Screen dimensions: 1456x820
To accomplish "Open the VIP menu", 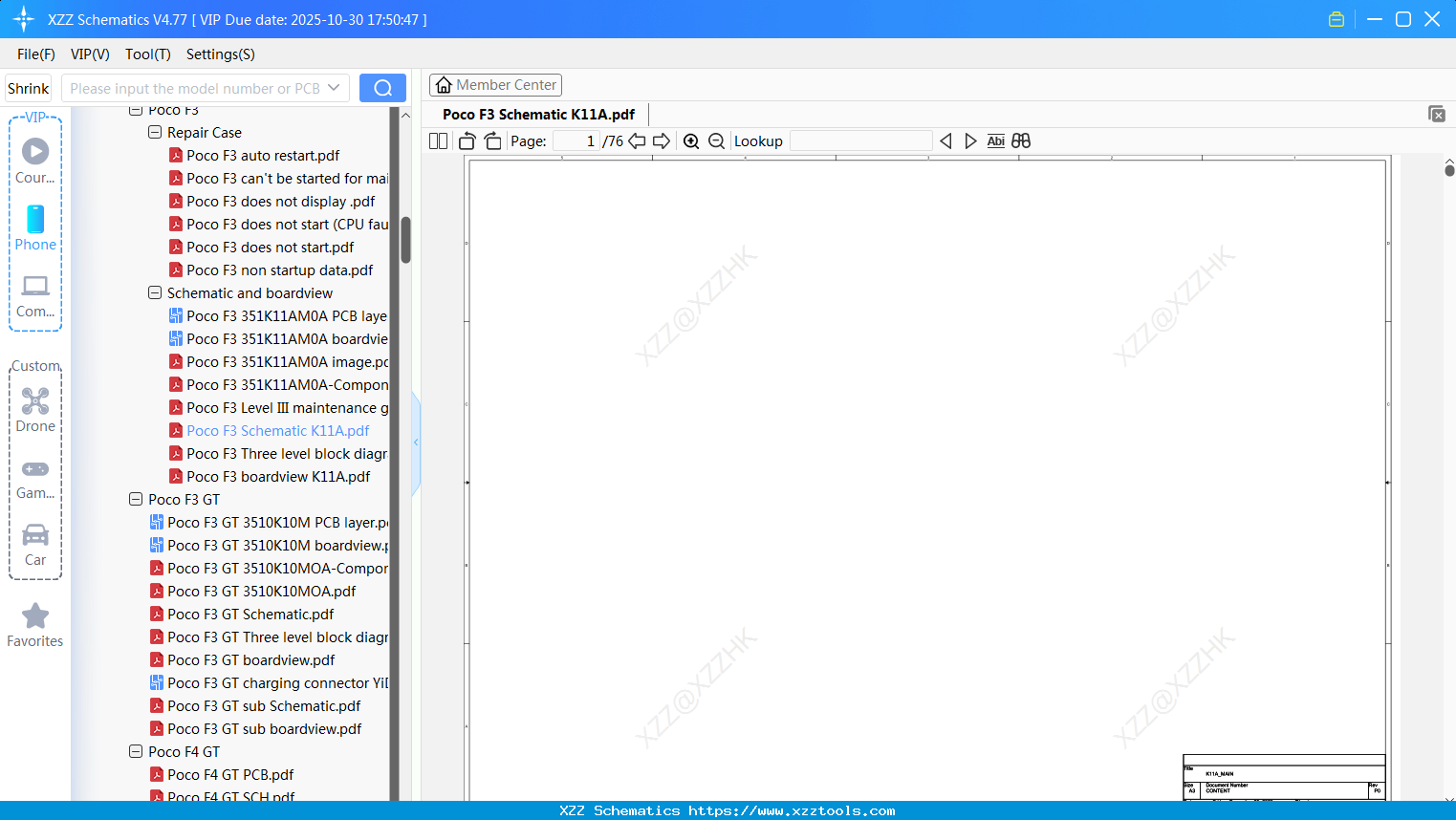I will (90, 54).
